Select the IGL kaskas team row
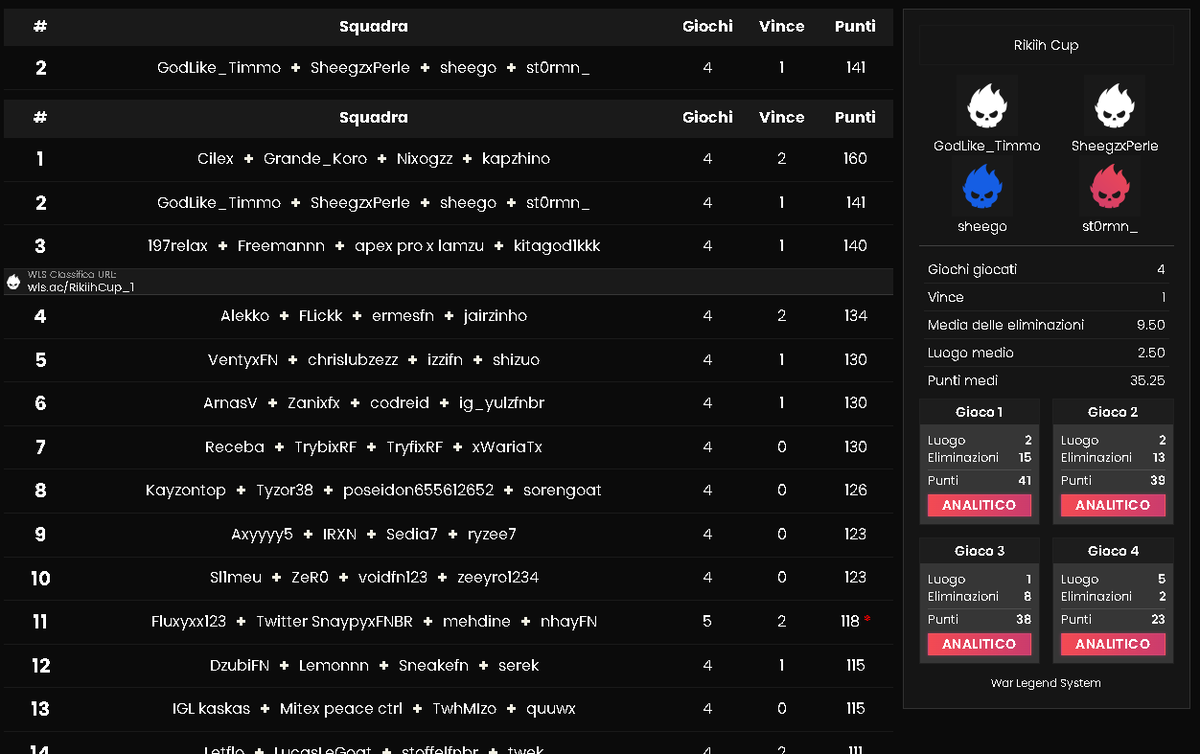This screenshot has height=754, width=1200. click(x=448, y=709)
